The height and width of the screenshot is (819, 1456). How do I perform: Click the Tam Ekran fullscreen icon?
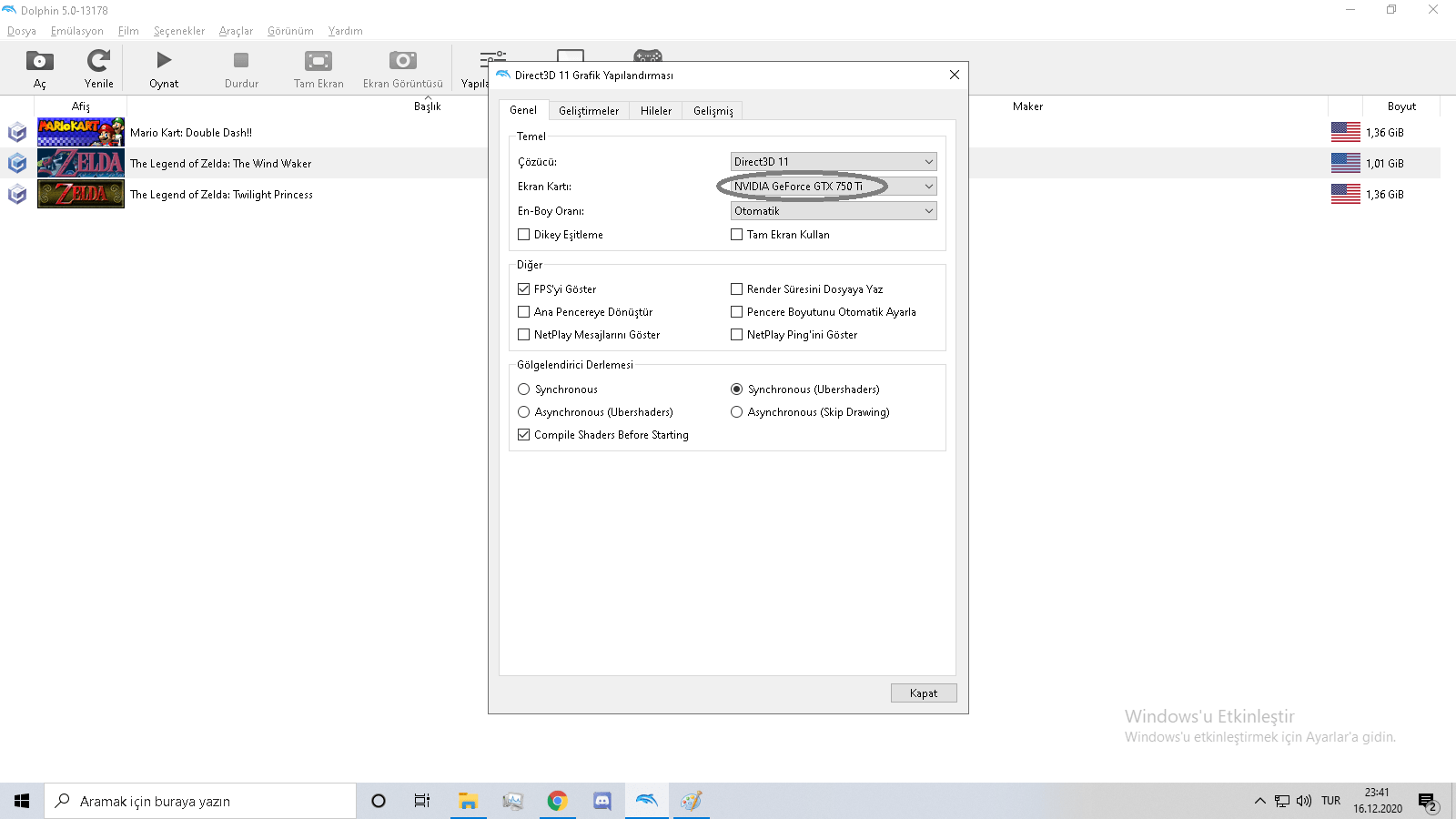tap(318, 61)
